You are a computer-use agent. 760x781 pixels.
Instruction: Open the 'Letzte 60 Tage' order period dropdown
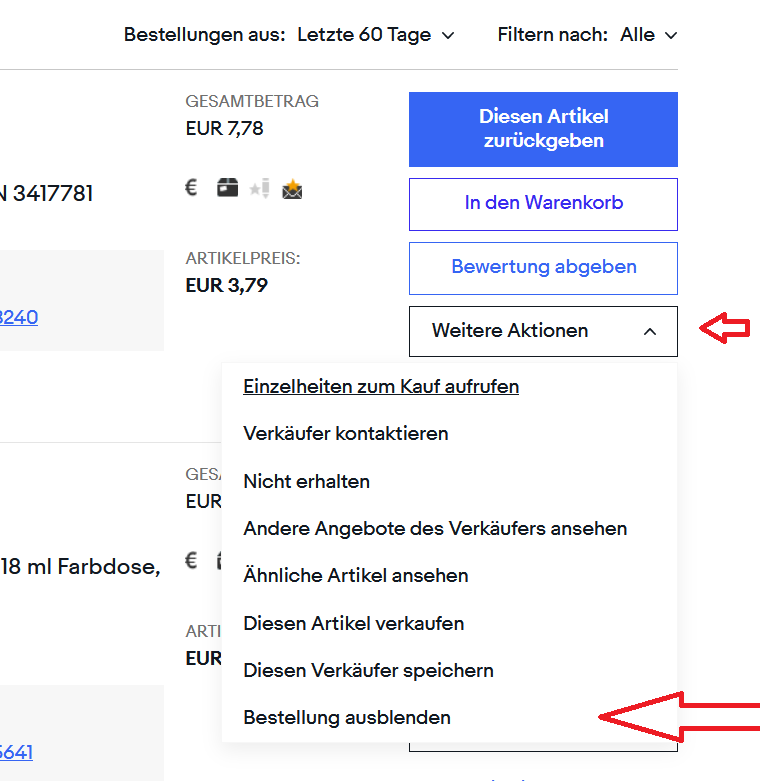point(376,35)
